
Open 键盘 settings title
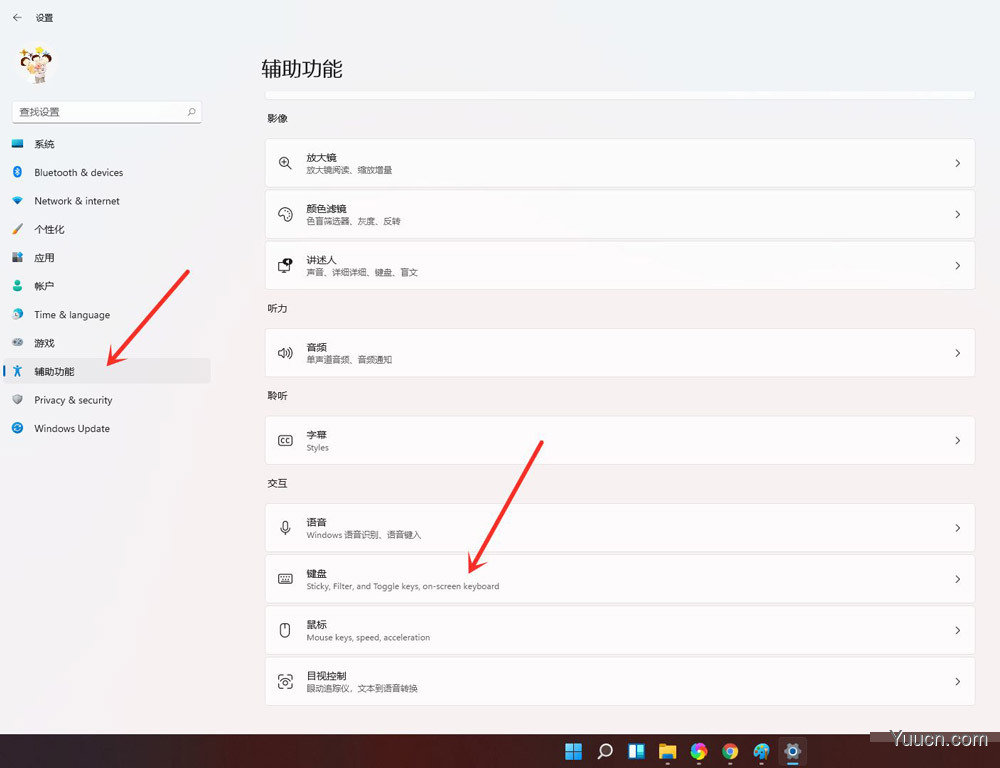(316, 573)
